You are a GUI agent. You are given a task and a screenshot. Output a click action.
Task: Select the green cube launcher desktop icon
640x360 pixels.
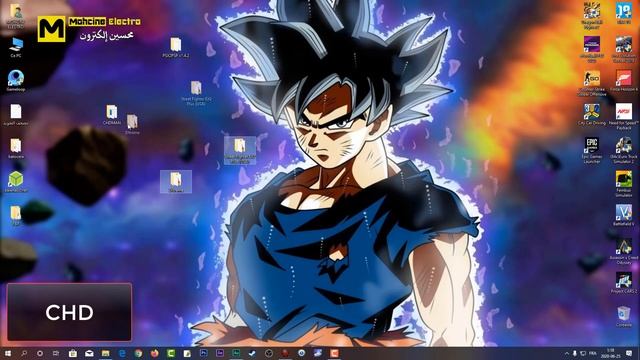(x=16, y=182)
